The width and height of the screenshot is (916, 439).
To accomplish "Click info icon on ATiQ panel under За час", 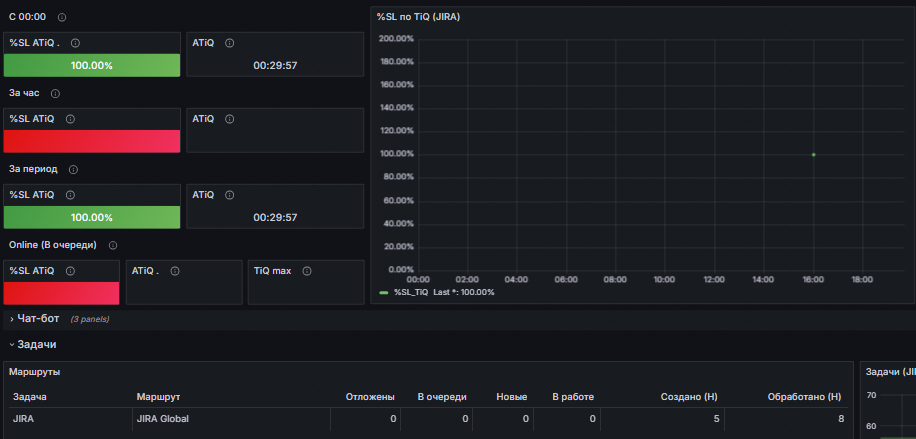I will [230, 119].
